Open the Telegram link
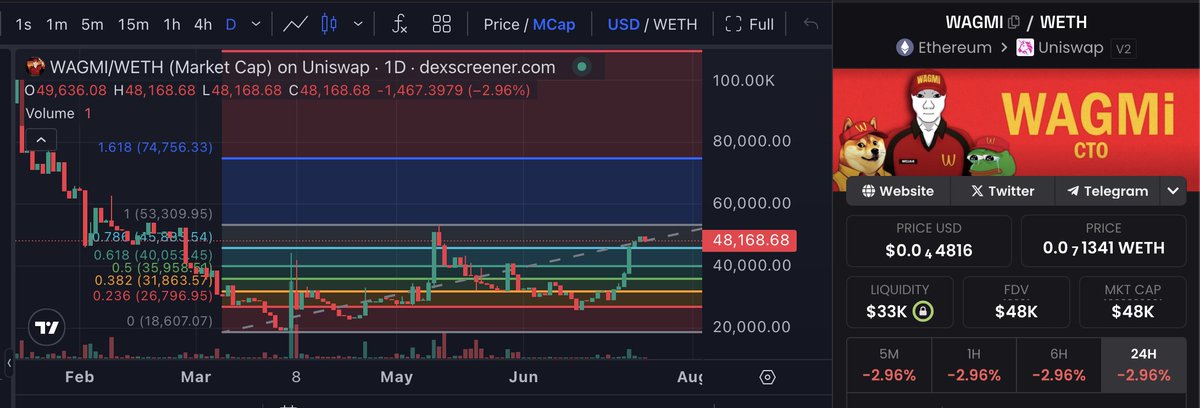Image resolution: width=1200 pixels, height=408 pixels. coord(1108,191)
